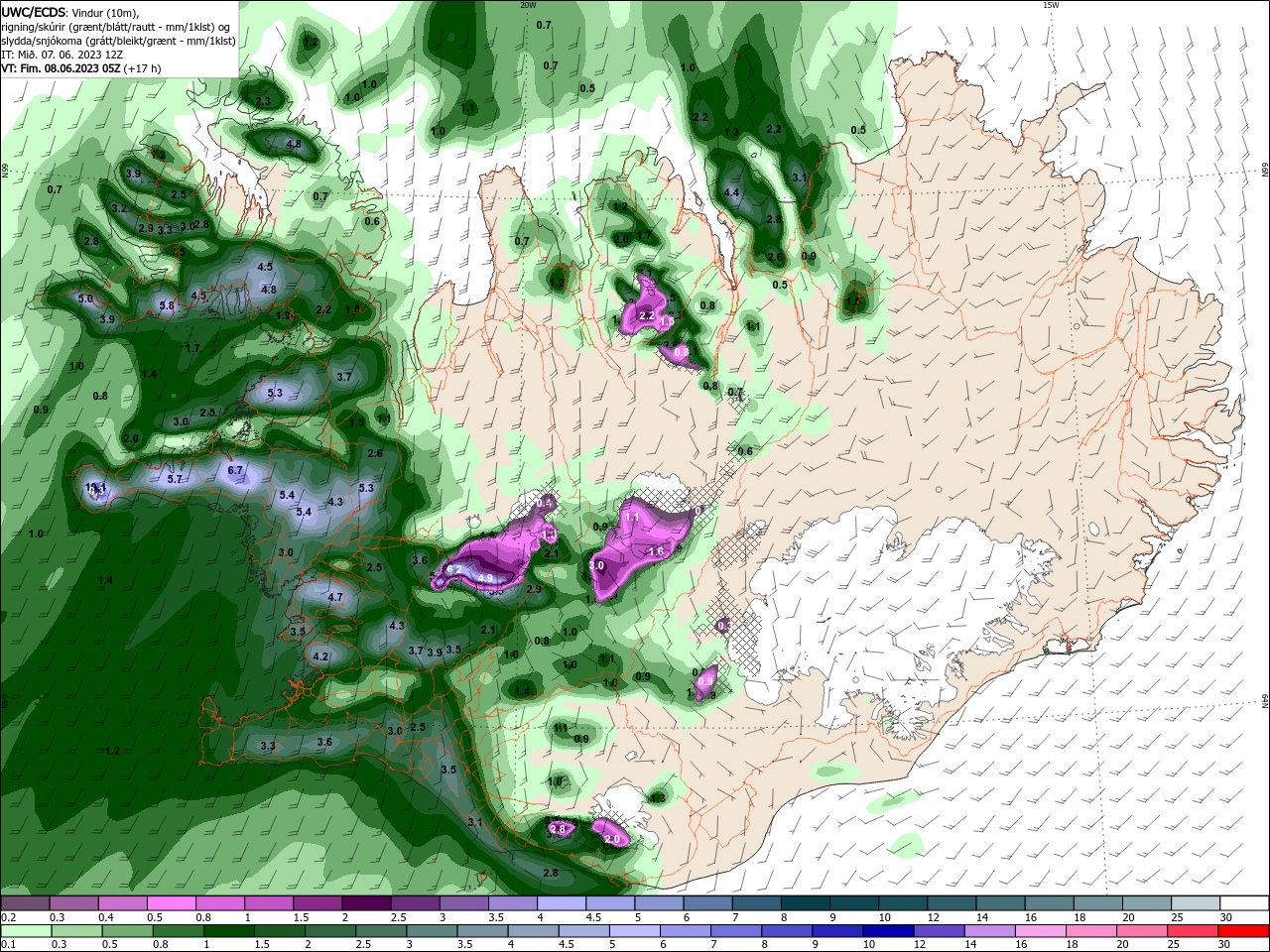
Task: Click the valid time line 'VT: Fim. 08.06.2023 05Z'
Action: [62, 68]
